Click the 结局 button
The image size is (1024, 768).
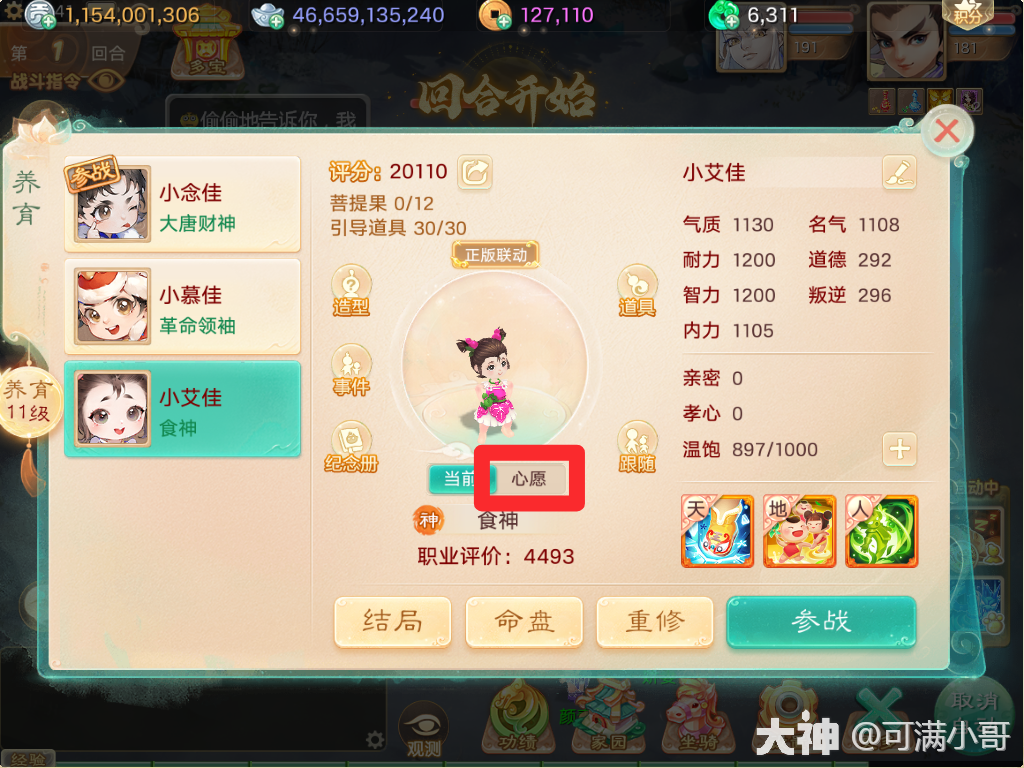[392, 621]
